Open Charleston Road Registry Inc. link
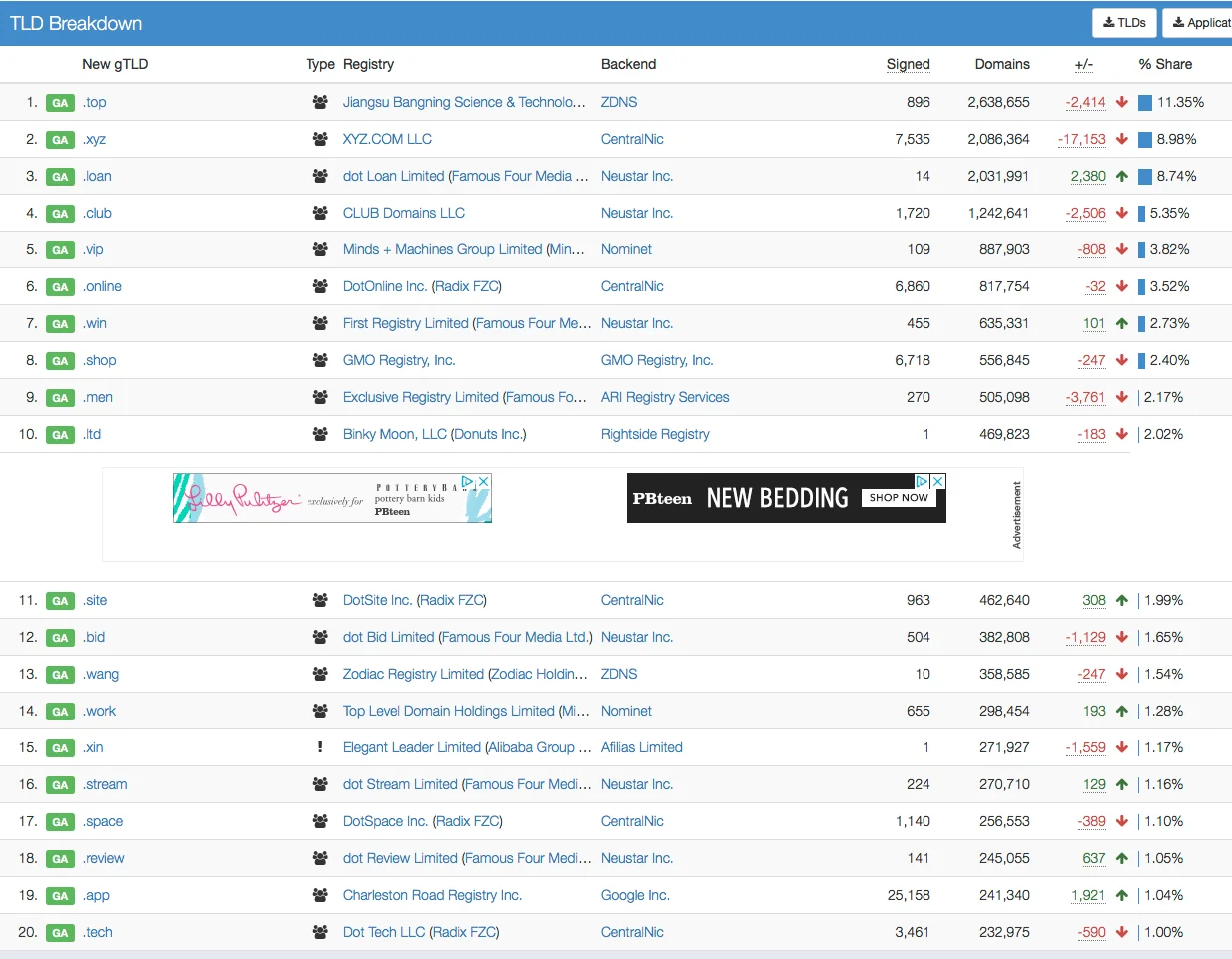 tap(432, 895)
